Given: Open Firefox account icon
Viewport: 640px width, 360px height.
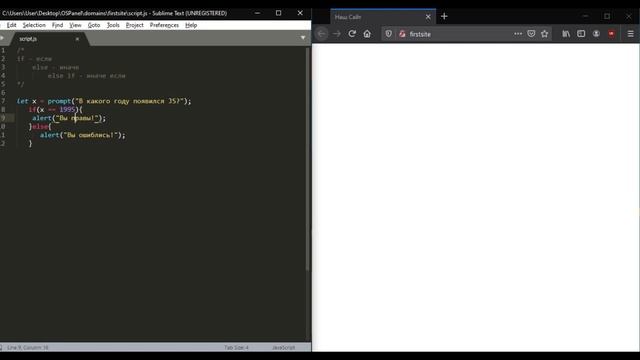Looking at the screenshot, I should pos(596,34).
